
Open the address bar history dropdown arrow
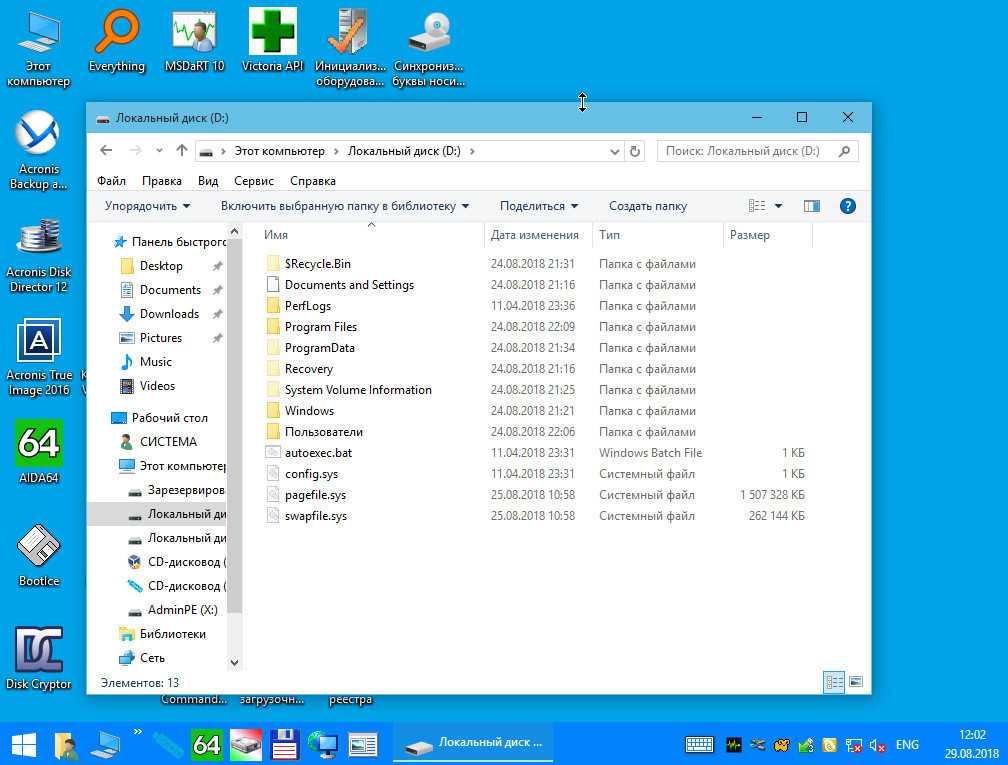[x=615, y=151]
